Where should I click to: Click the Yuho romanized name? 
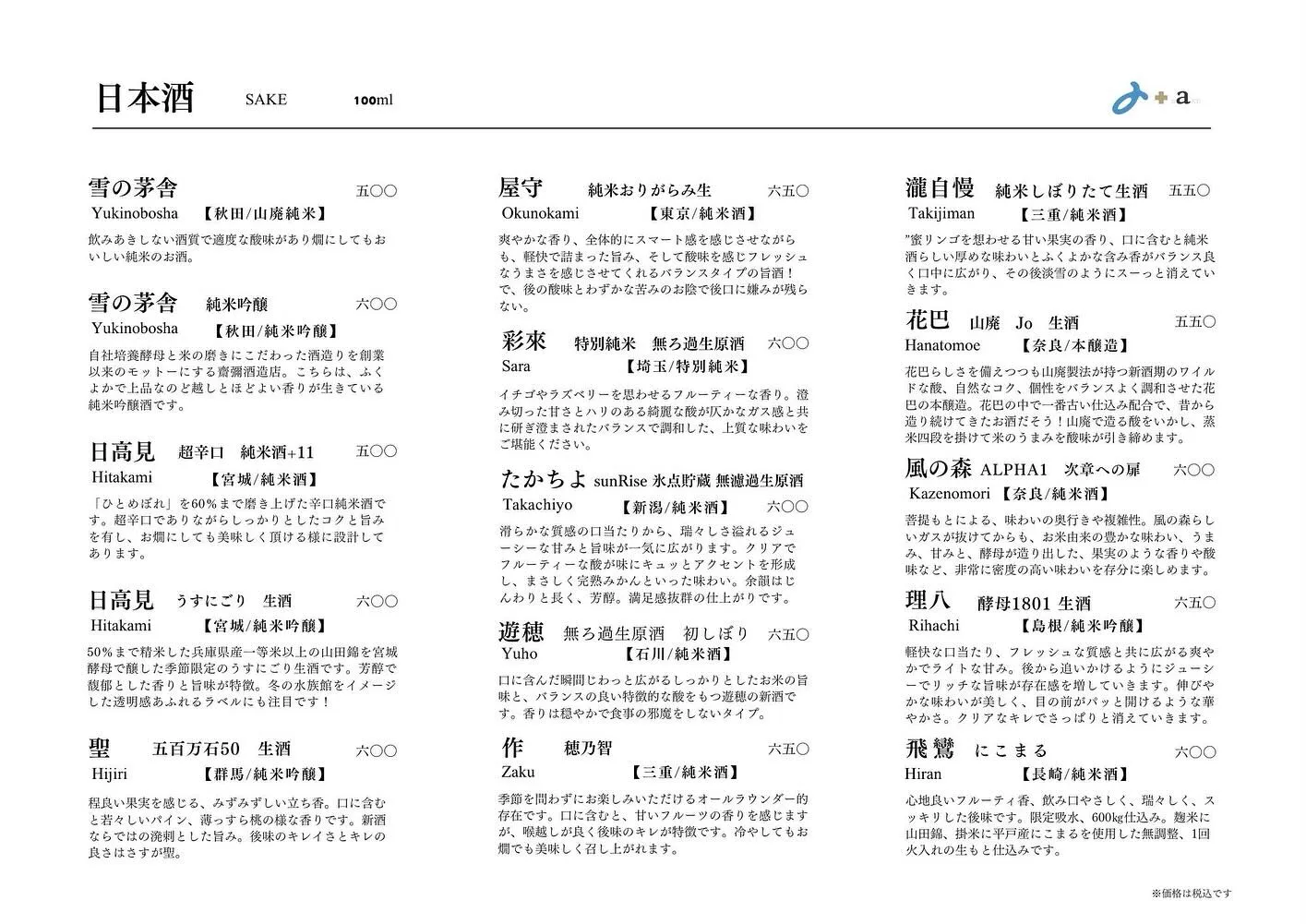[x=520, y=654]
